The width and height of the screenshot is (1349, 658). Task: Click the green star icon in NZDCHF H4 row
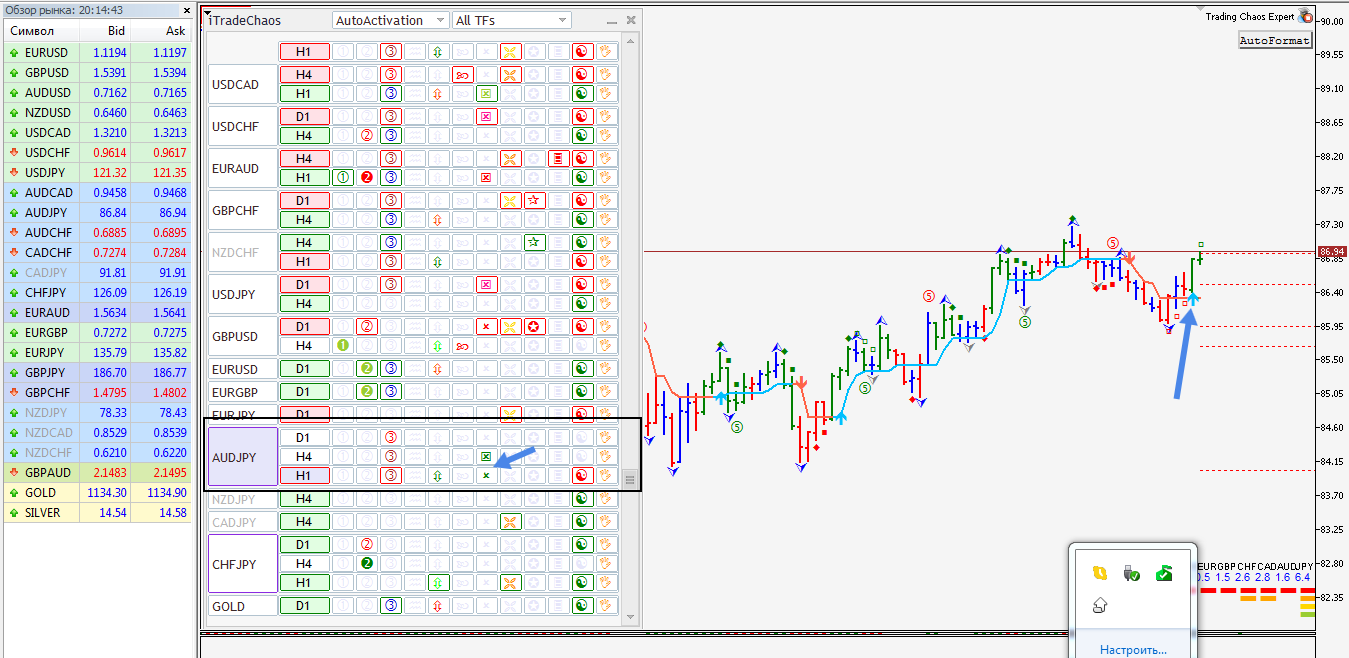click(x=534, y=242)
